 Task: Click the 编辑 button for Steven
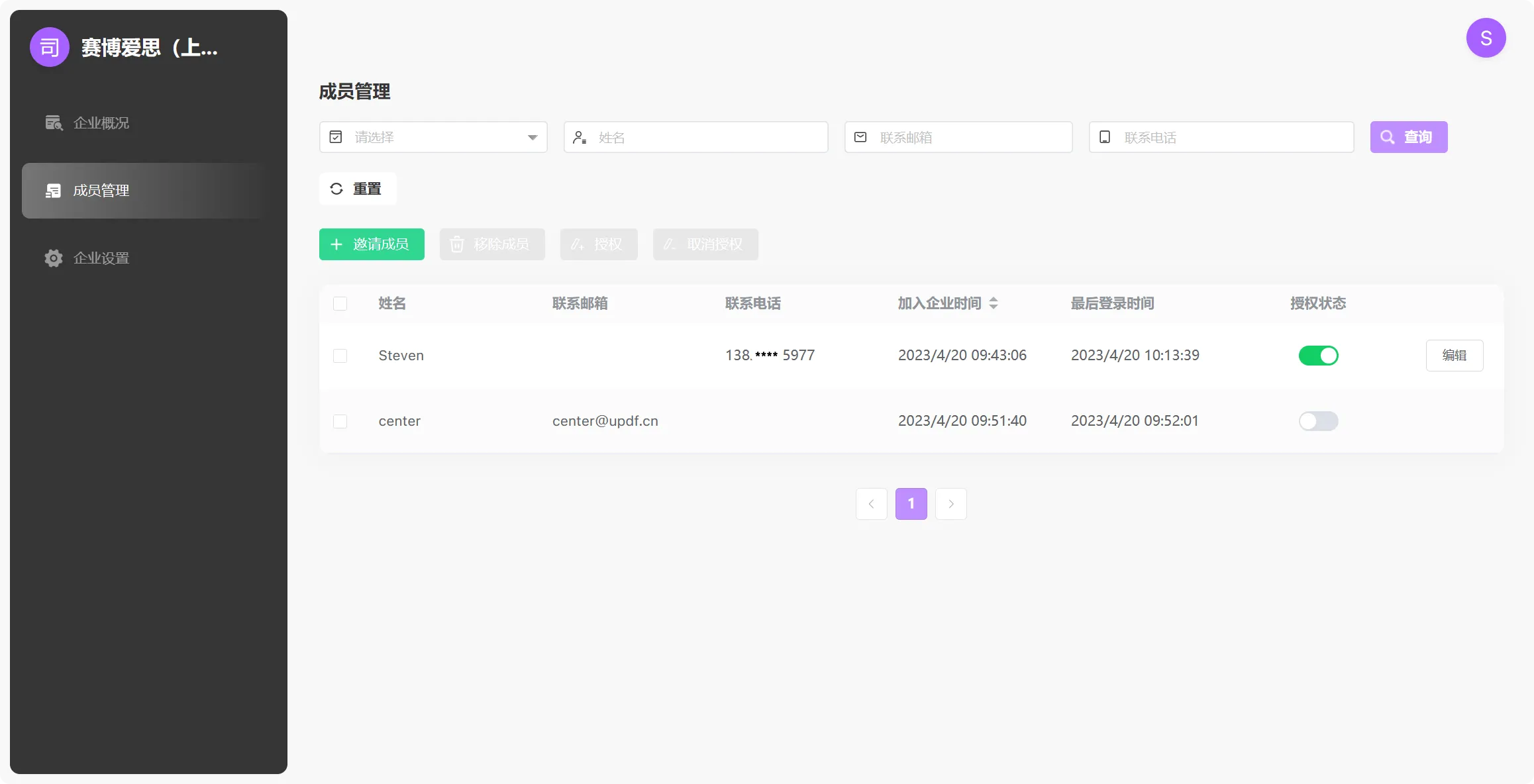[x=1454, y=356]
